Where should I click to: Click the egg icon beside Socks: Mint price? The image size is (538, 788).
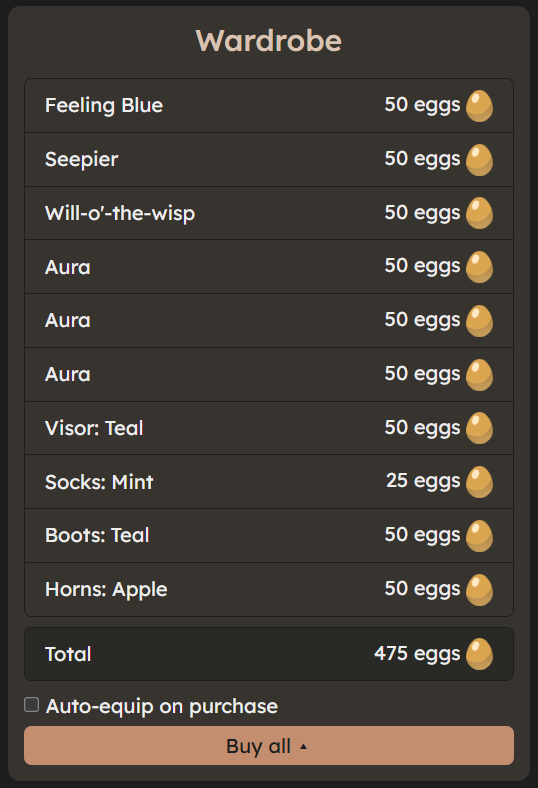pos(479,482)
